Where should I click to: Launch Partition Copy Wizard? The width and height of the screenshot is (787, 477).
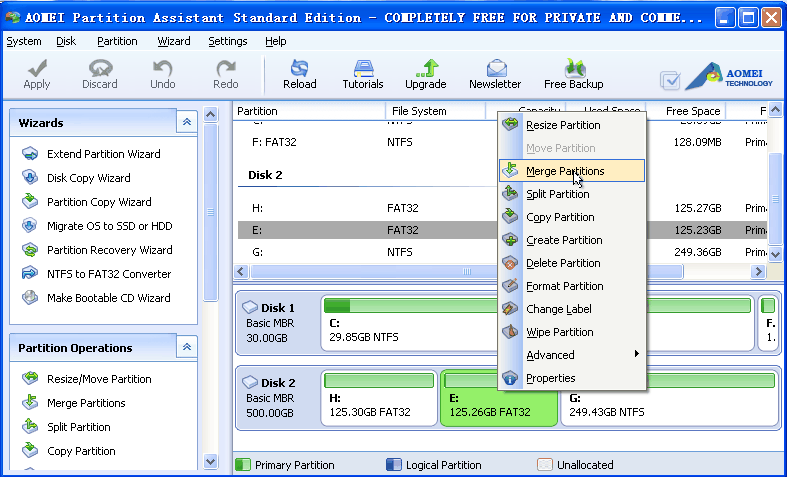(99, 202)
